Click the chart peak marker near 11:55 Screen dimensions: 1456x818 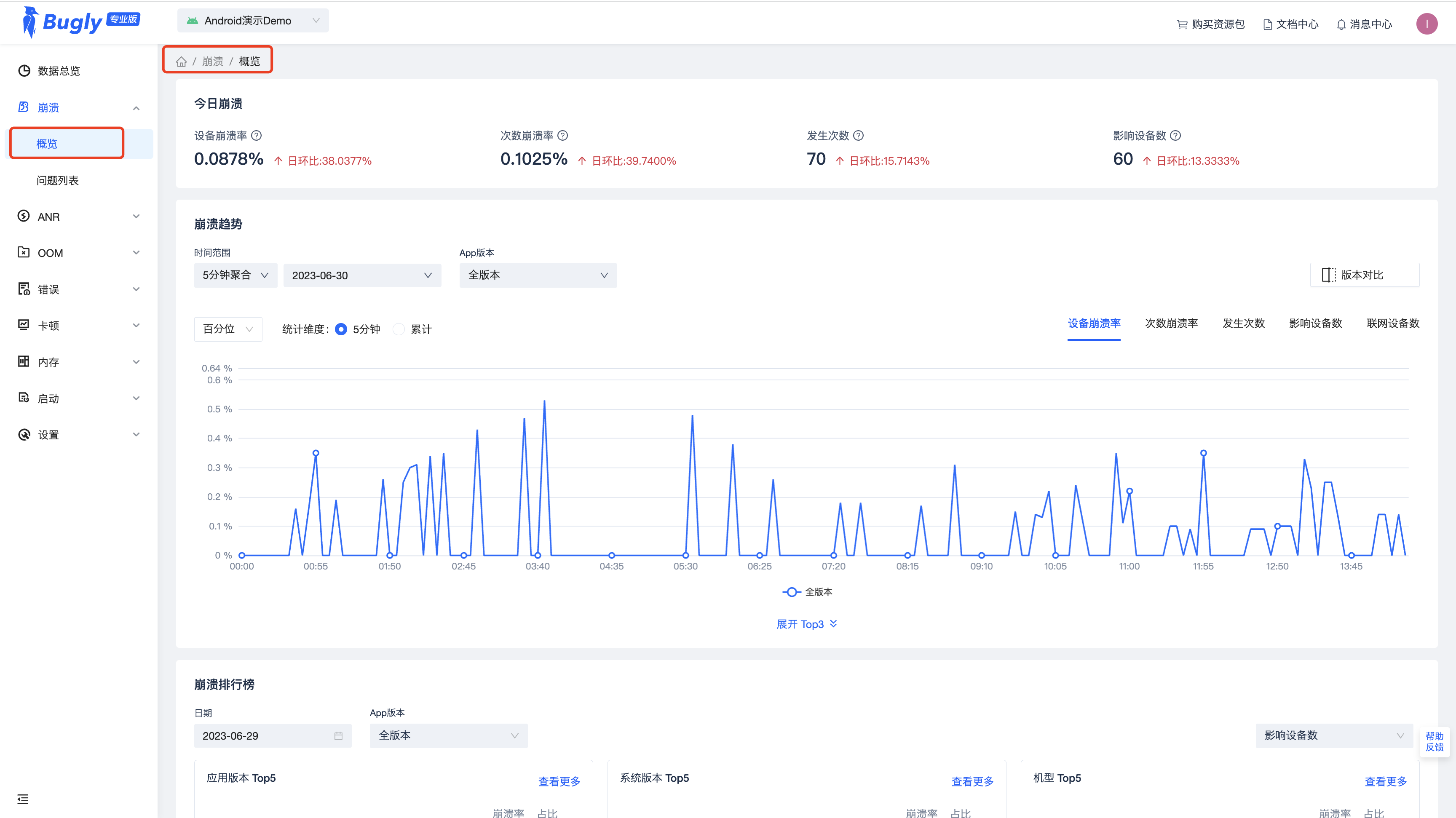[x=1203, y=453]
